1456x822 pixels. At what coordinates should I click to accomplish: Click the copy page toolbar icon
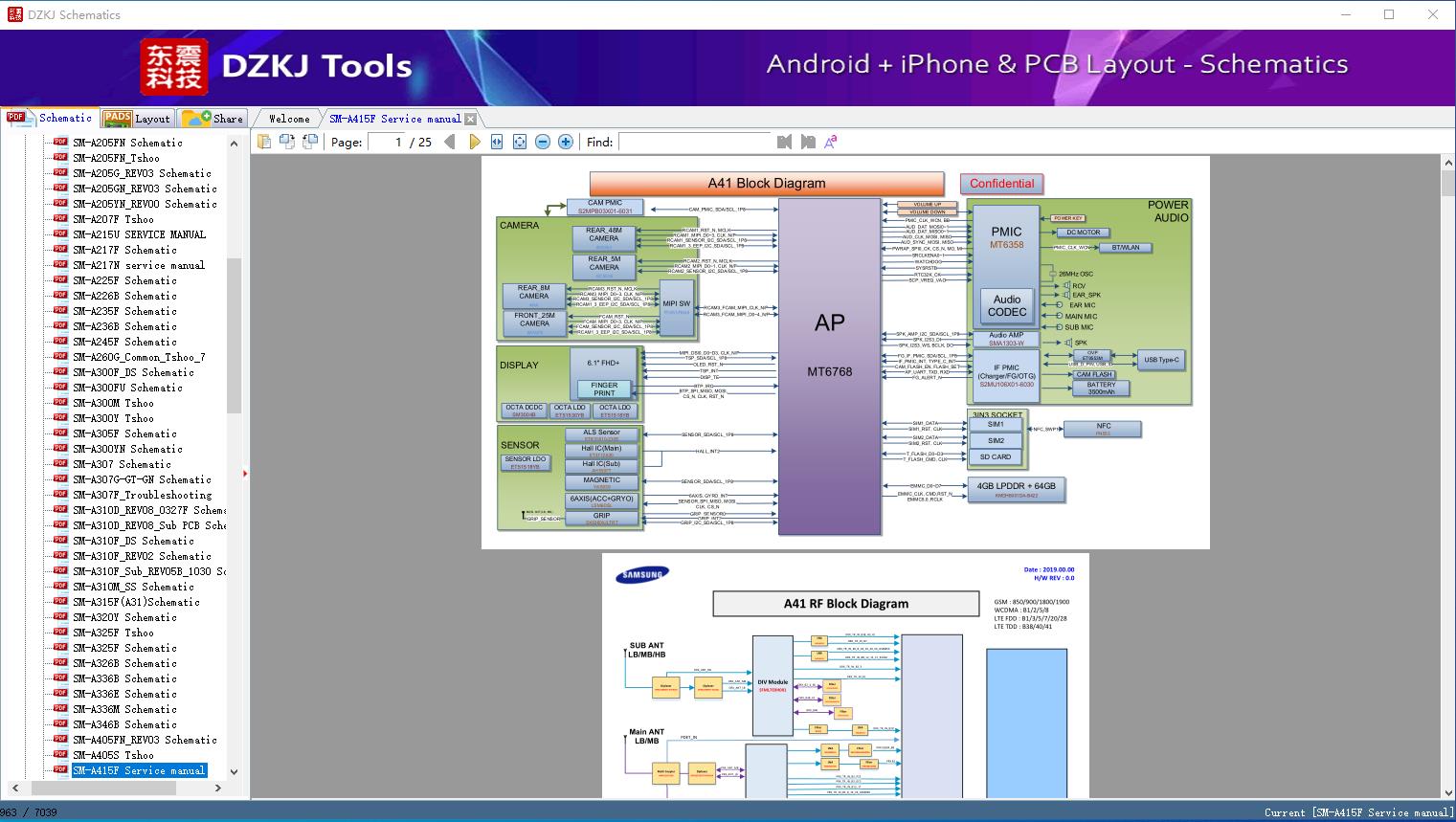264,142
